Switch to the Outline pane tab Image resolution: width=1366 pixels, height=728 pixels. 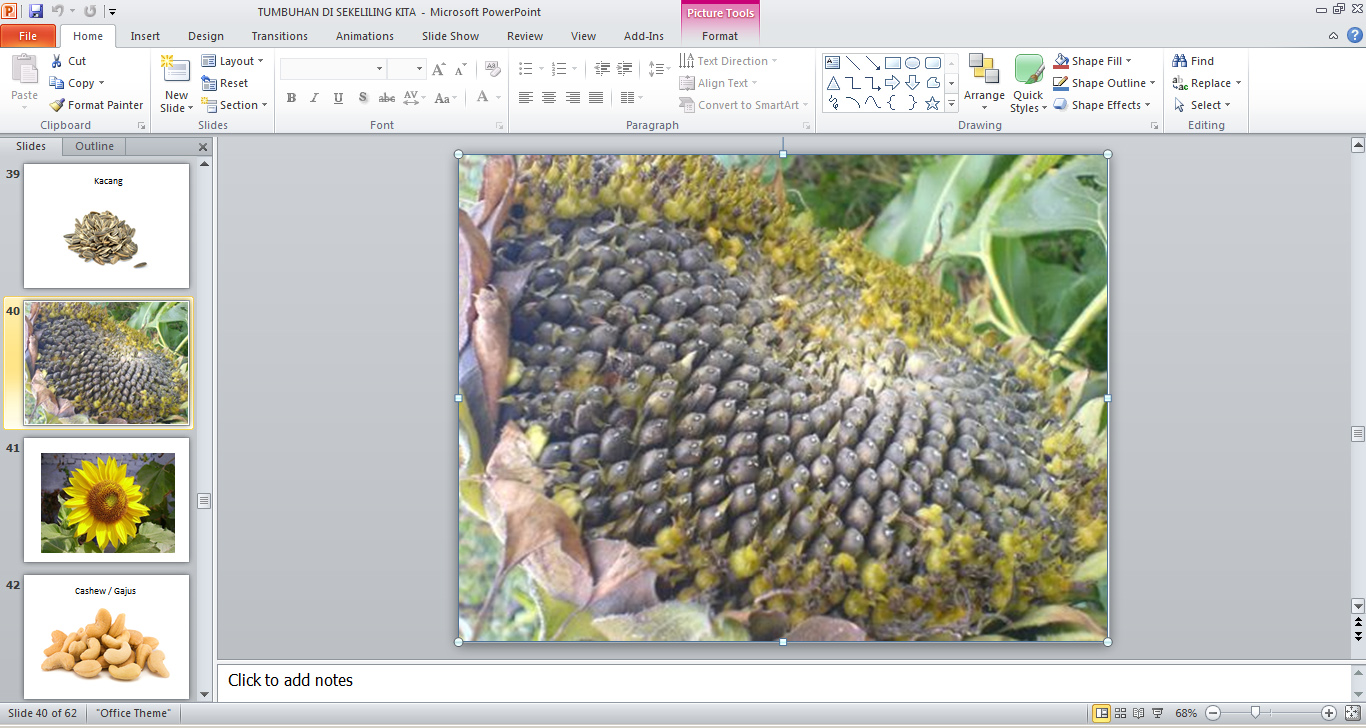click(x=95, y=146)
